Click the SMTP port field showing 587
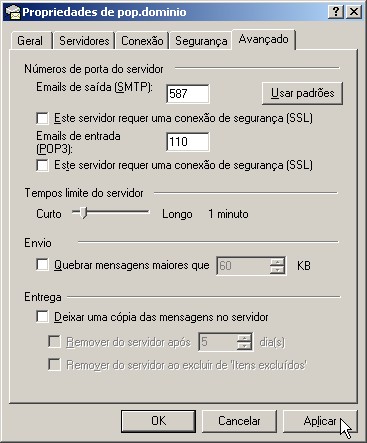This screenshot has width=367, height=443. click(x=188, y=94)
